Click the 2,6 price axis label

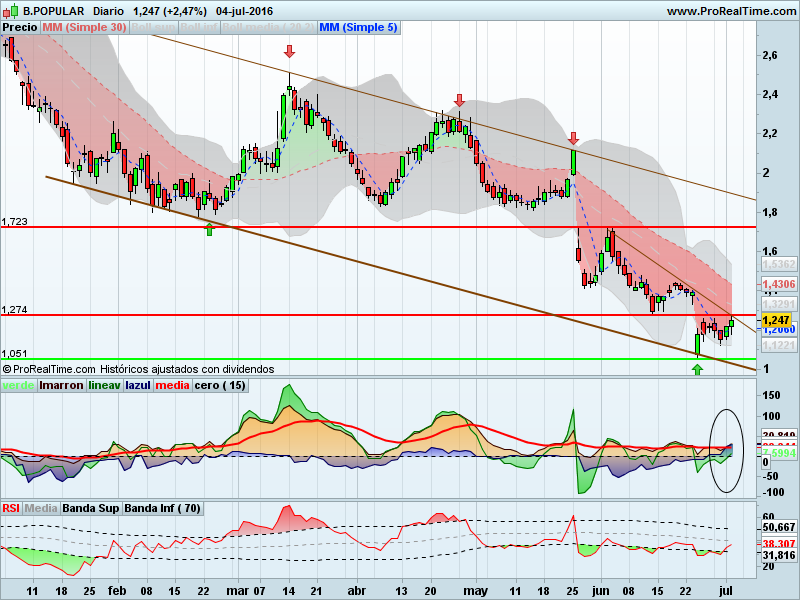pyautogui.click(x=769, y=55)
